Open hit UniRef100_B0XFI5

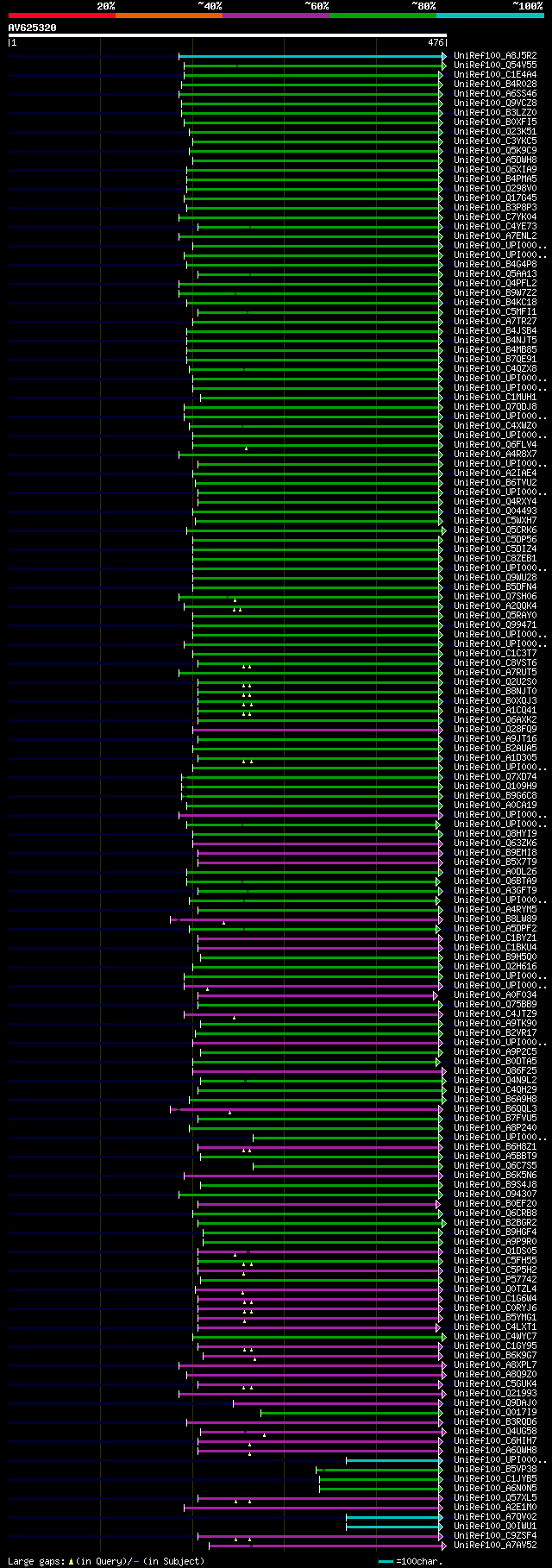coord(495,122)
